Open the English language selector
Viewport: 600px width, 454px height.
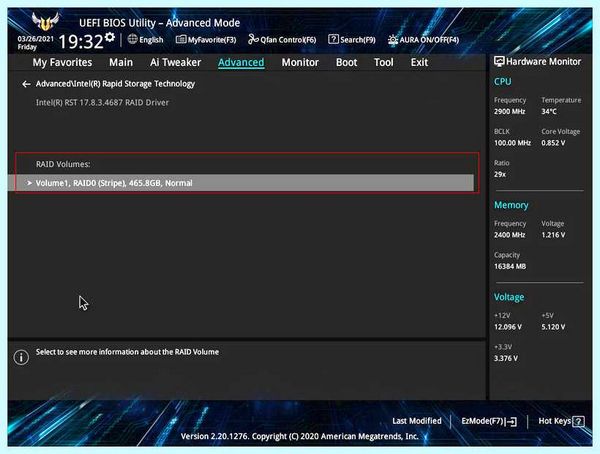pos(145,39)
